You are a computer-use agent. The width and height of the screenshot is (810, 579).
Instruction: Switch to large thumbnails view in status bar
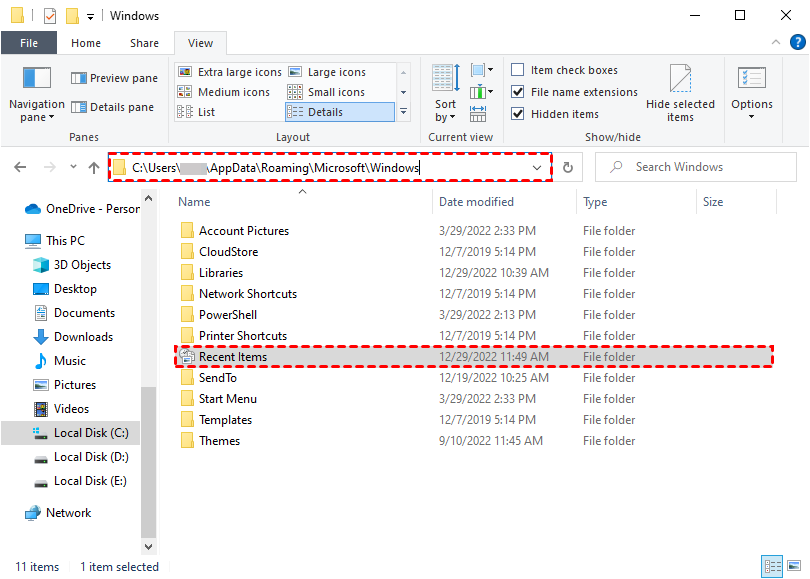794,566
